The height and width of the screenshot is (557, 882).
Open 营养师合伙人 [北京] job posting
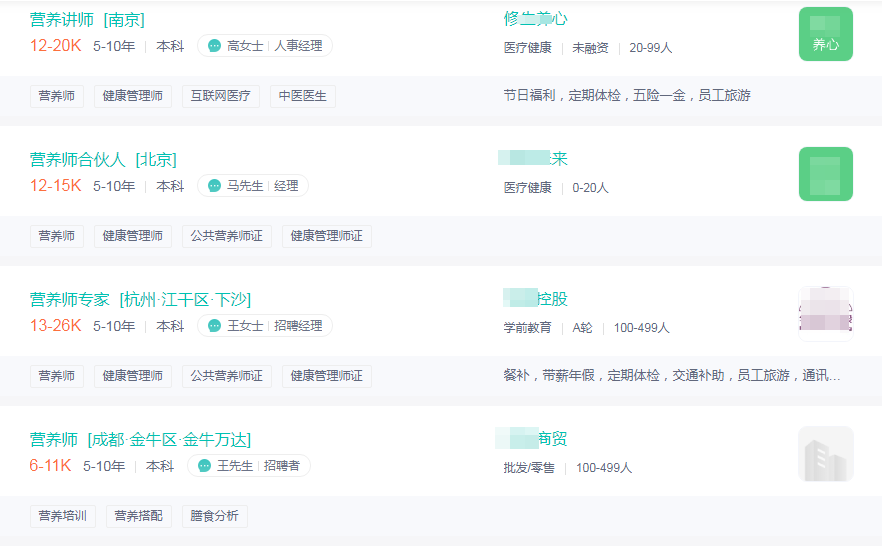pyautogui.click(x=103, y=160)
